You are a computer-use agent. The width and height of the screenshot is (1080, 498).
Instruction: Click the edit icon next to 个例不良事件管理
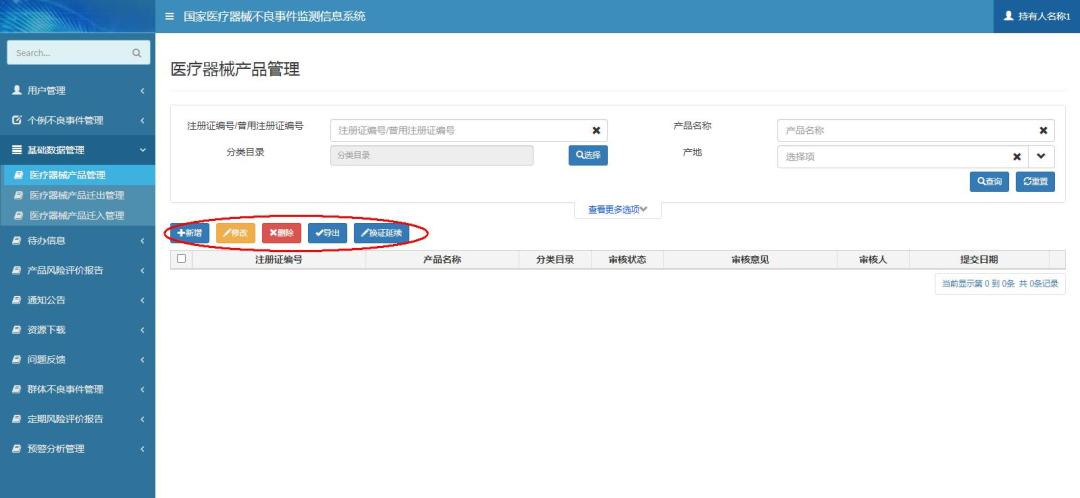(x=17, y=120)
